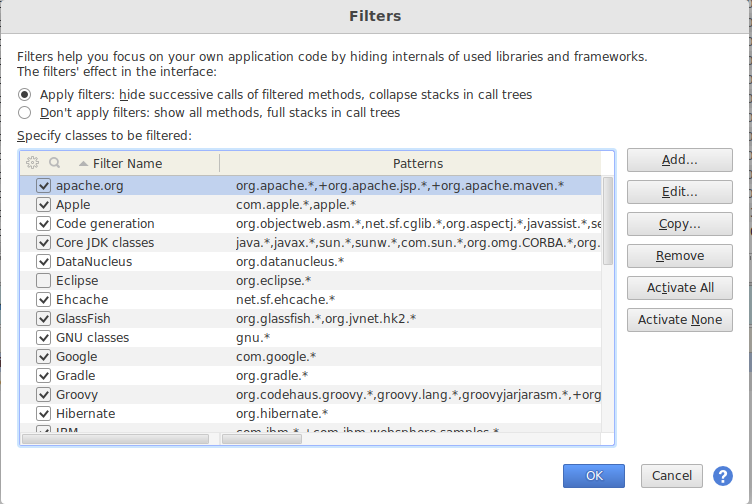752x504 pixels.
Task: Select the Google filter name
Action: coord(77,357)
